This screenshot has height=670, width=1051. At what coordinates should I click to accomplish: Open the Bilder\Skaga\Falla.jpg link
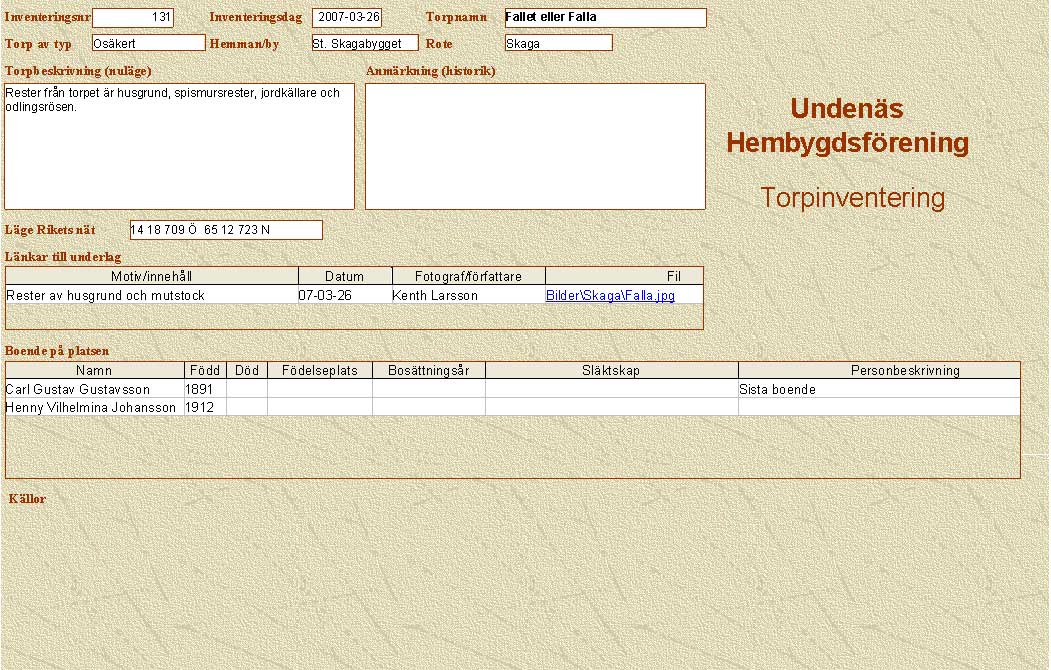(x=610, y=296)
